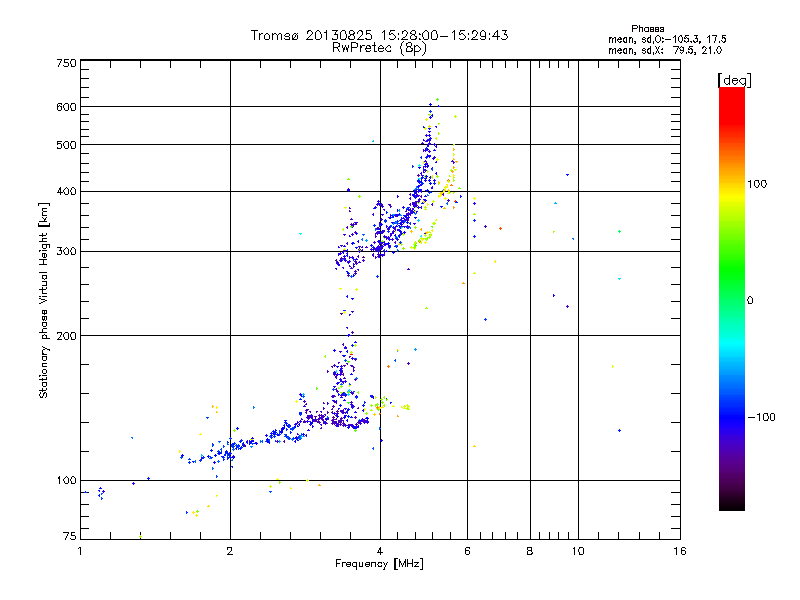The height and width of the screenshot is (600, 800).
Task: Click the 'mean, sd,X: 79.5, 21.0' line
Action: [665, 50]
